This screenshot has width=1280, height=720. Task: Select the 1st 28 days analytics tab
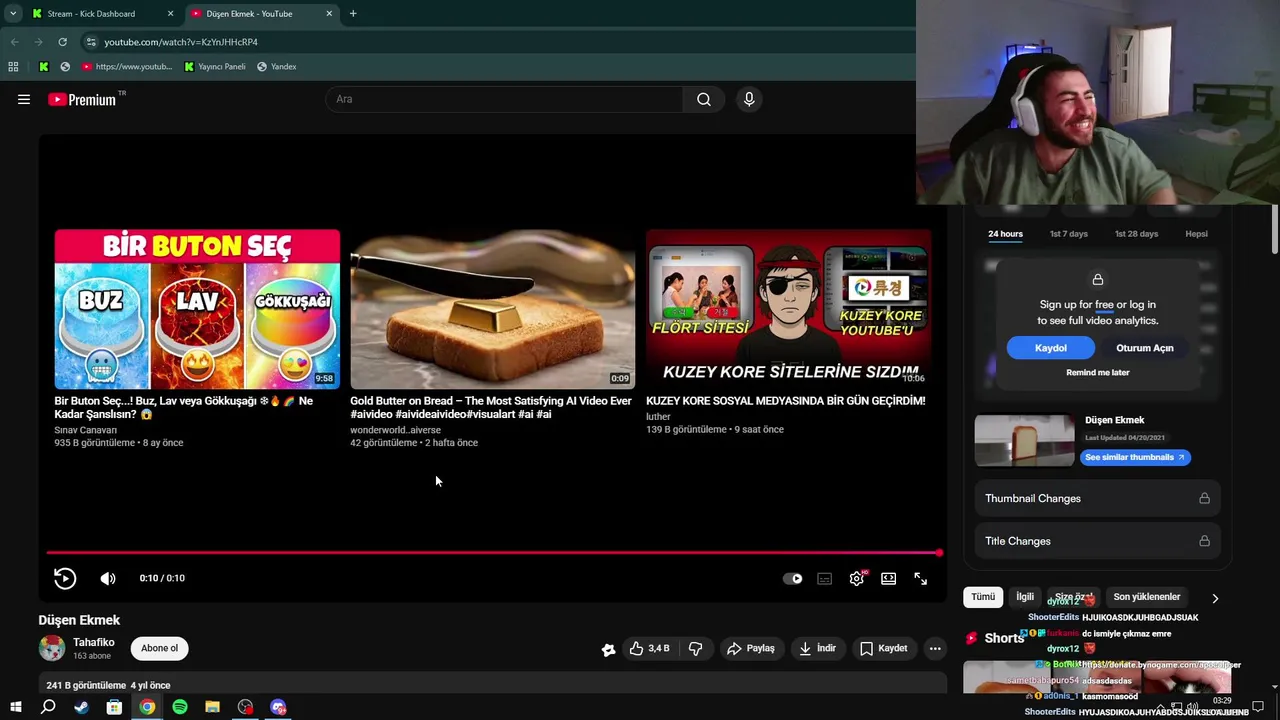pos(1136,234)
